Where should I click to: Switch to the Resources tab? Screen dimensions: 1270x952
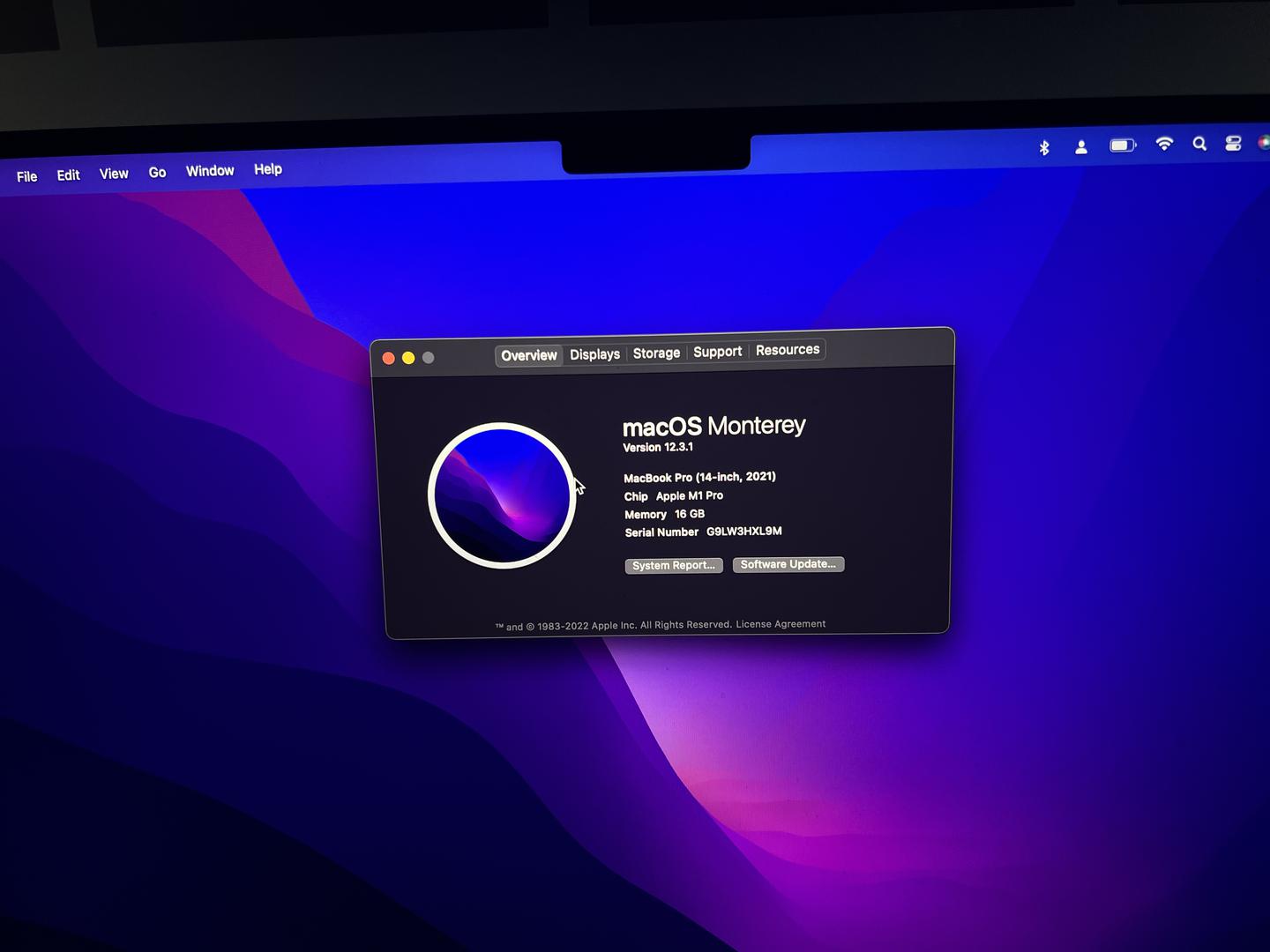click(x=788, y=349)
